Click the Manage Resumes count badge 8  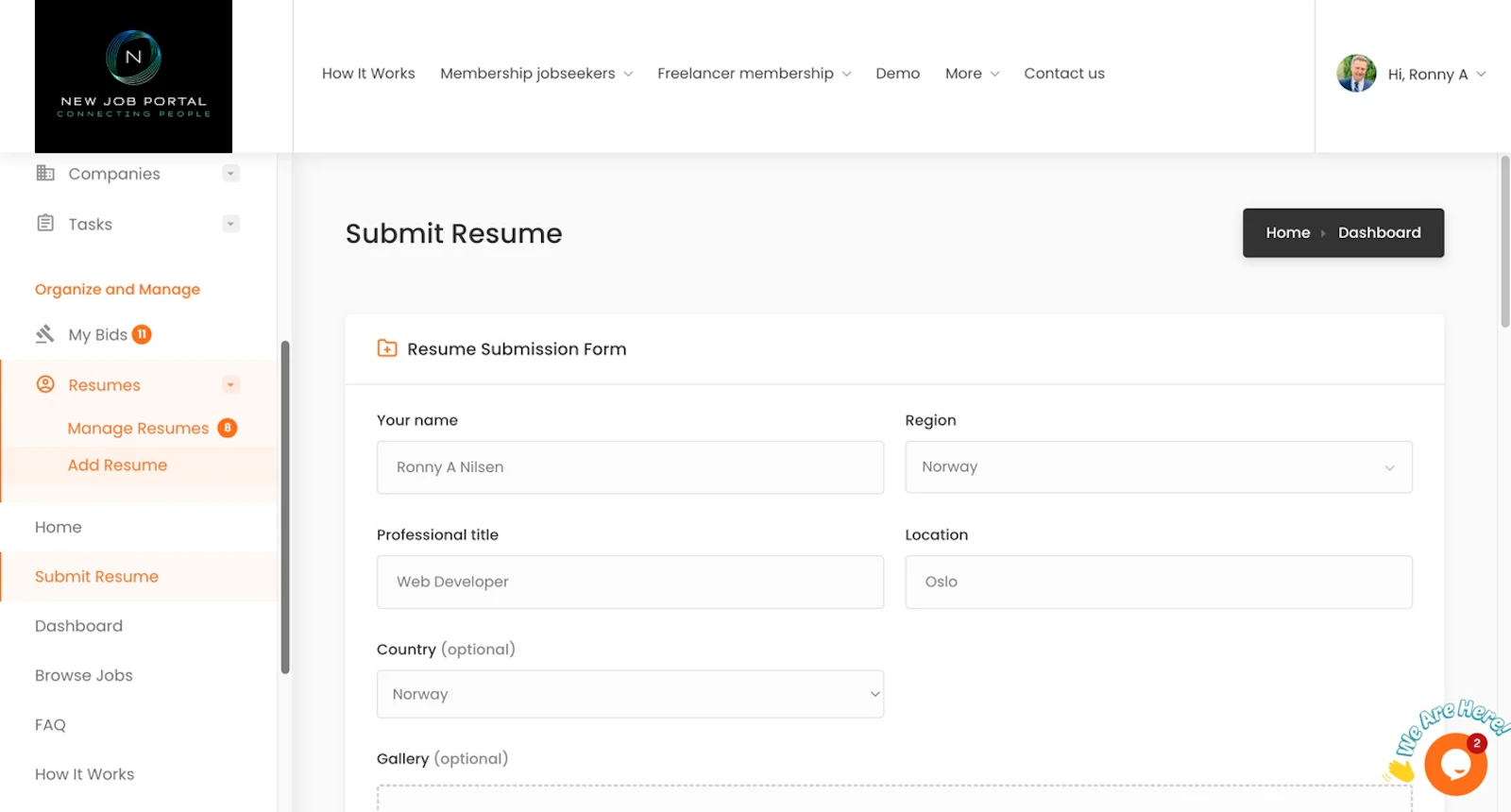(x=228, y=428)
